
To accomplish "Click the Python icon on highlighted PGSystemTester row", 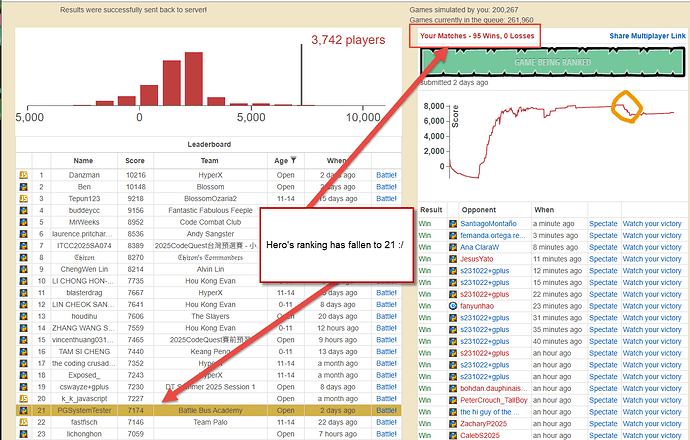I will click(23, 411).
